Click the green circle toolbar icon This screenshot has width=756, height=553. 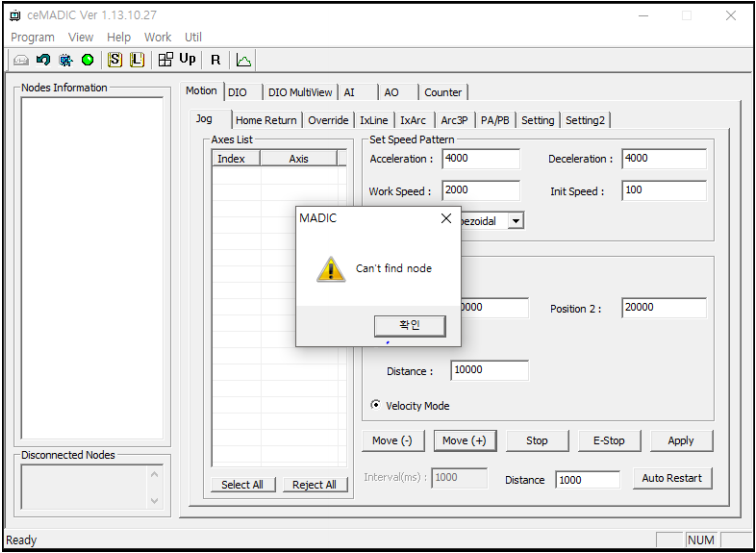(x=88, y=60)
